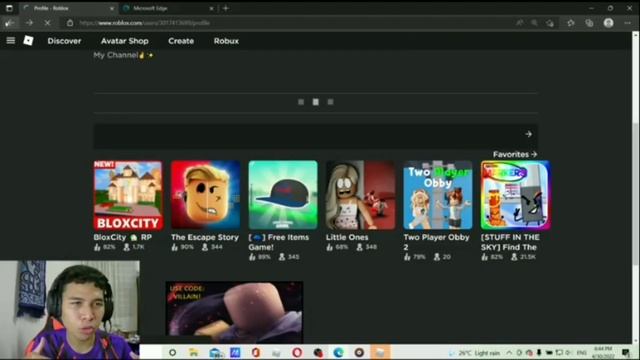
Task: Open the notification center icon
Action: point(626,353)
